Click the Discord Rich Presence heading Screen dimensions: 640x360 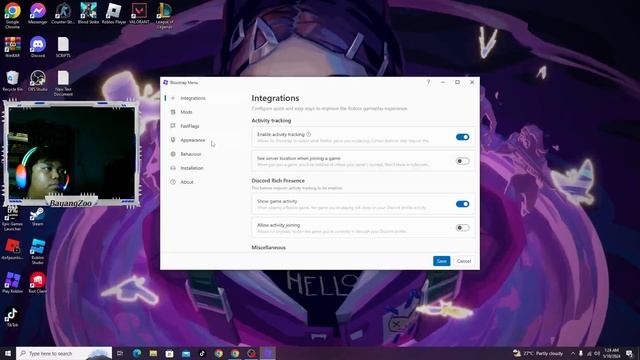click(278, 180)
